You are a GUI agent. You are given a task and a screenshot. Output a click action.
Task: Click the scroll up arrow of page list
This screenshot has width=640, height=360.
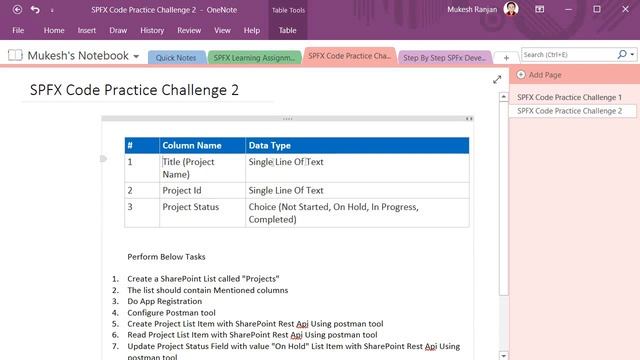pos(504,97)
